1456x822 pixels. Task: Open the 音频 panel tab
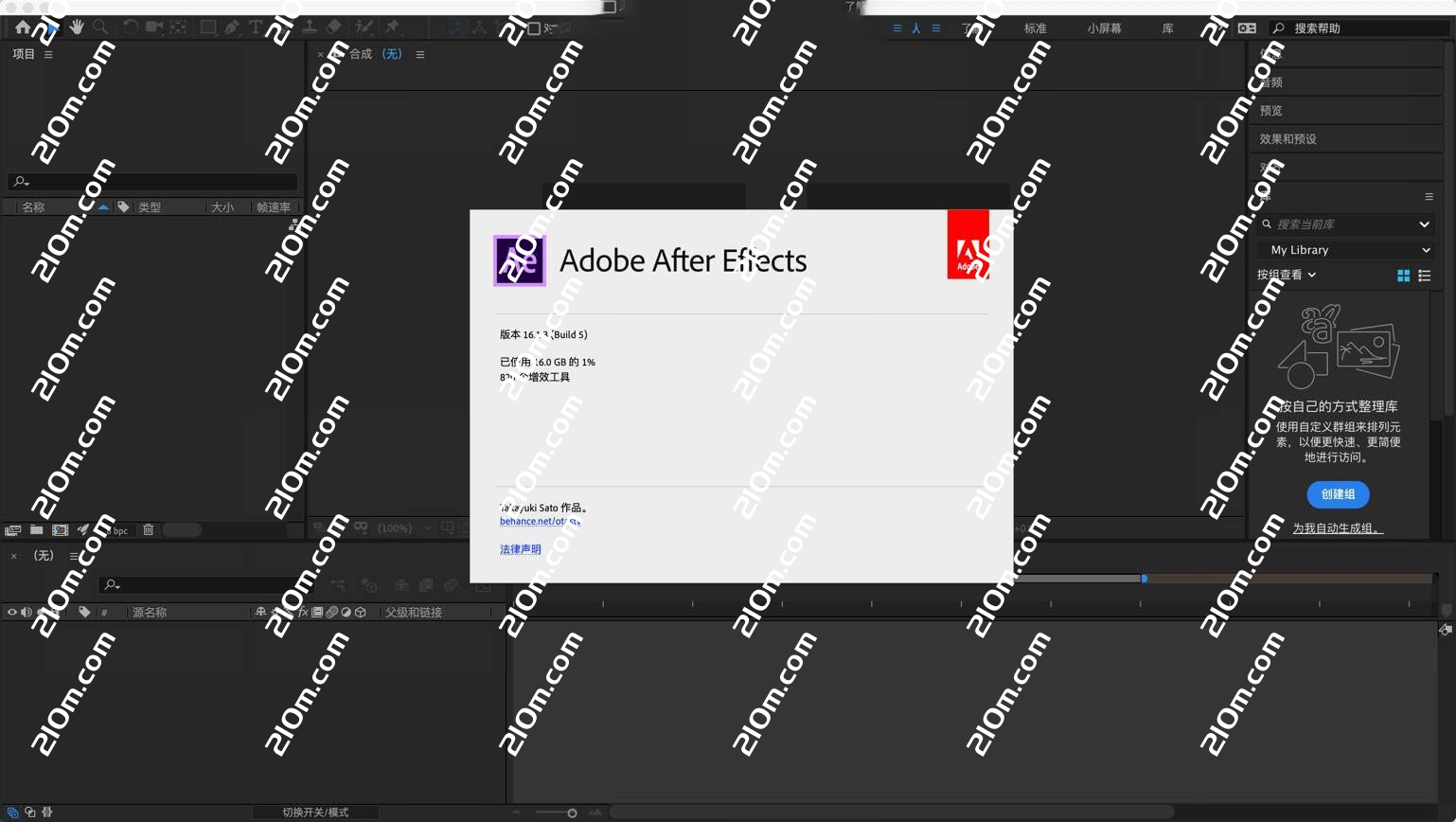(x=1270, y=82)
